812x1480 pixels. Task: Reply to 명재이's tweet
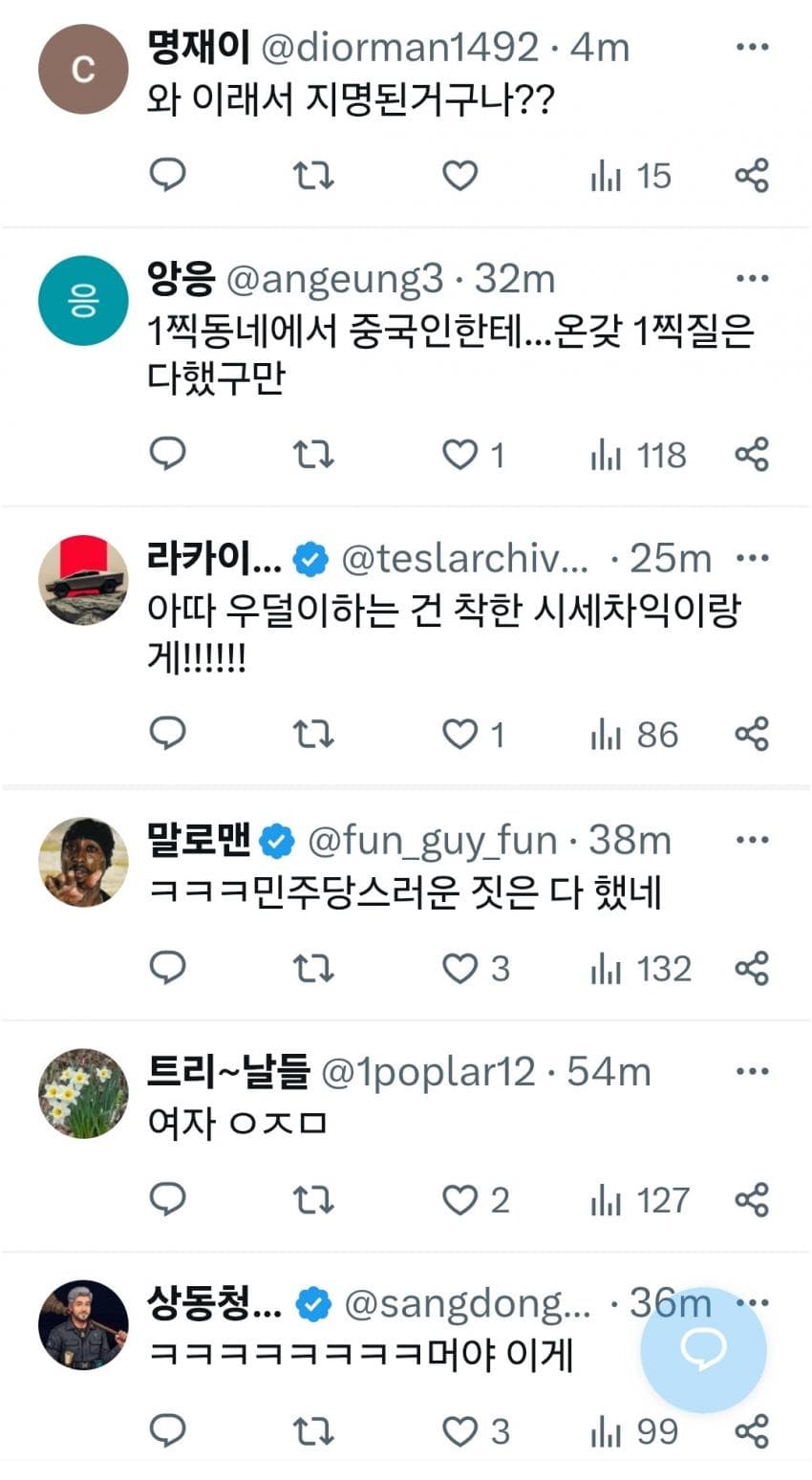[x=168, y=175]
